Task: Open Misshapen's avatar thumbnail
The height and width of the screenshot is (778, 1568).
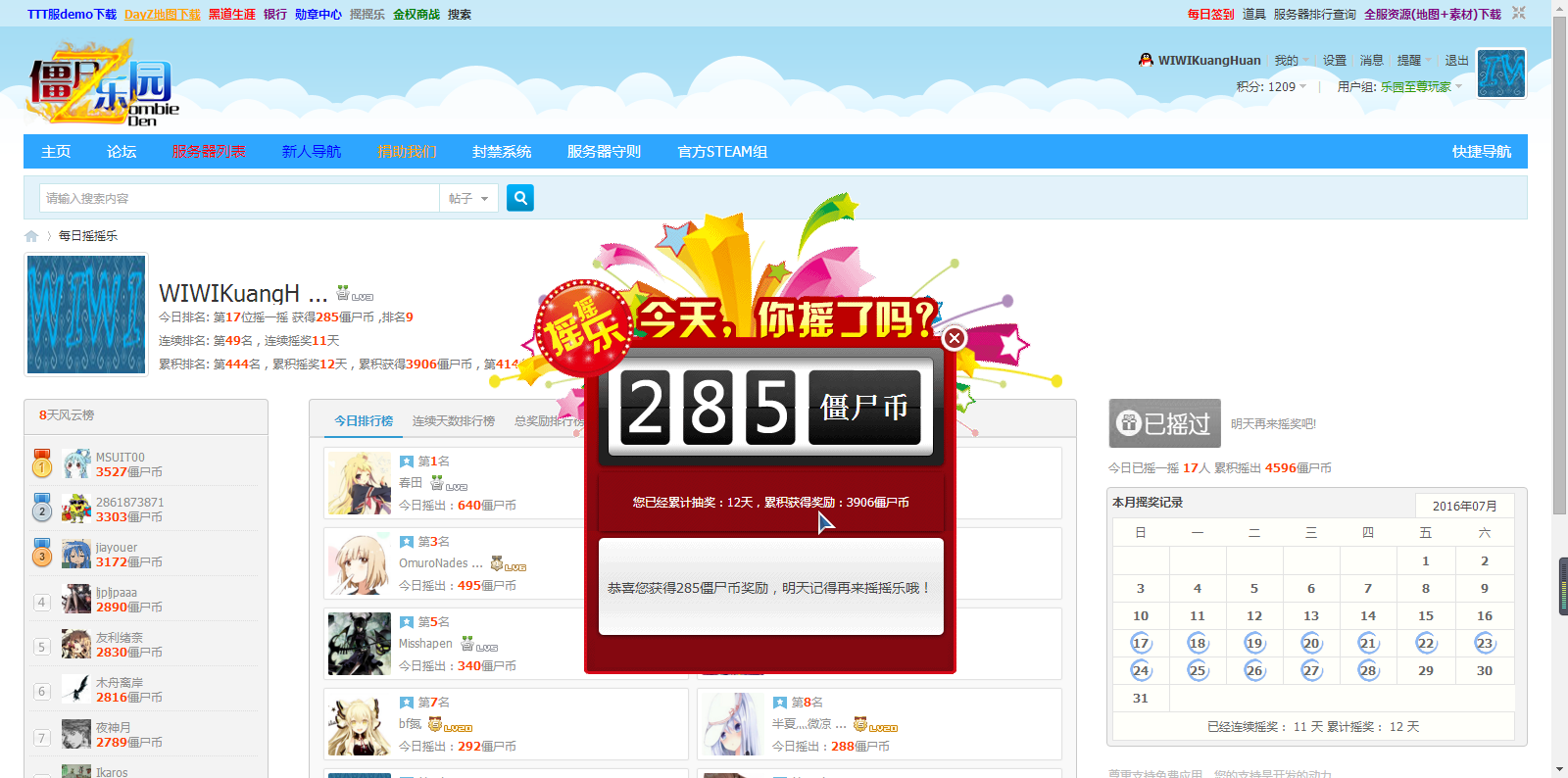Action: 360,644
